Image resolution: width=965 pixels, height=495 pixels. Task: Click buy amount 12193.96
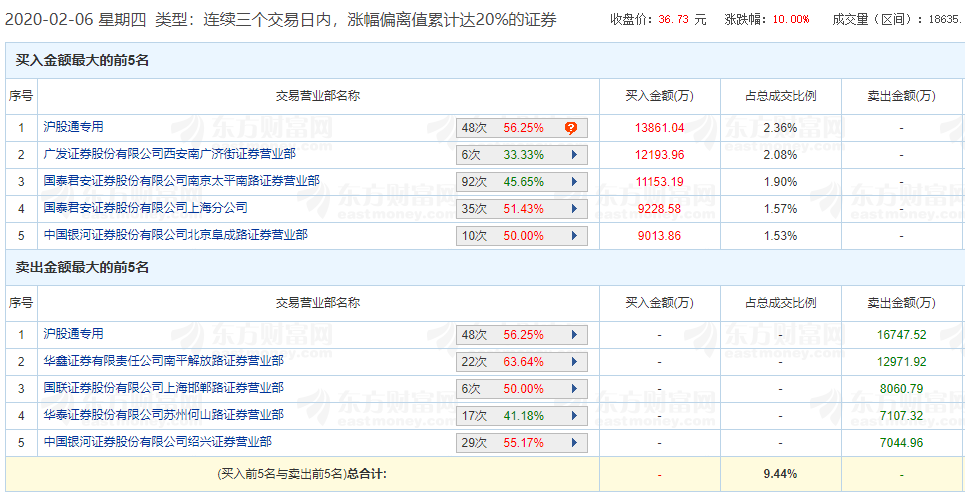(660, 155)
